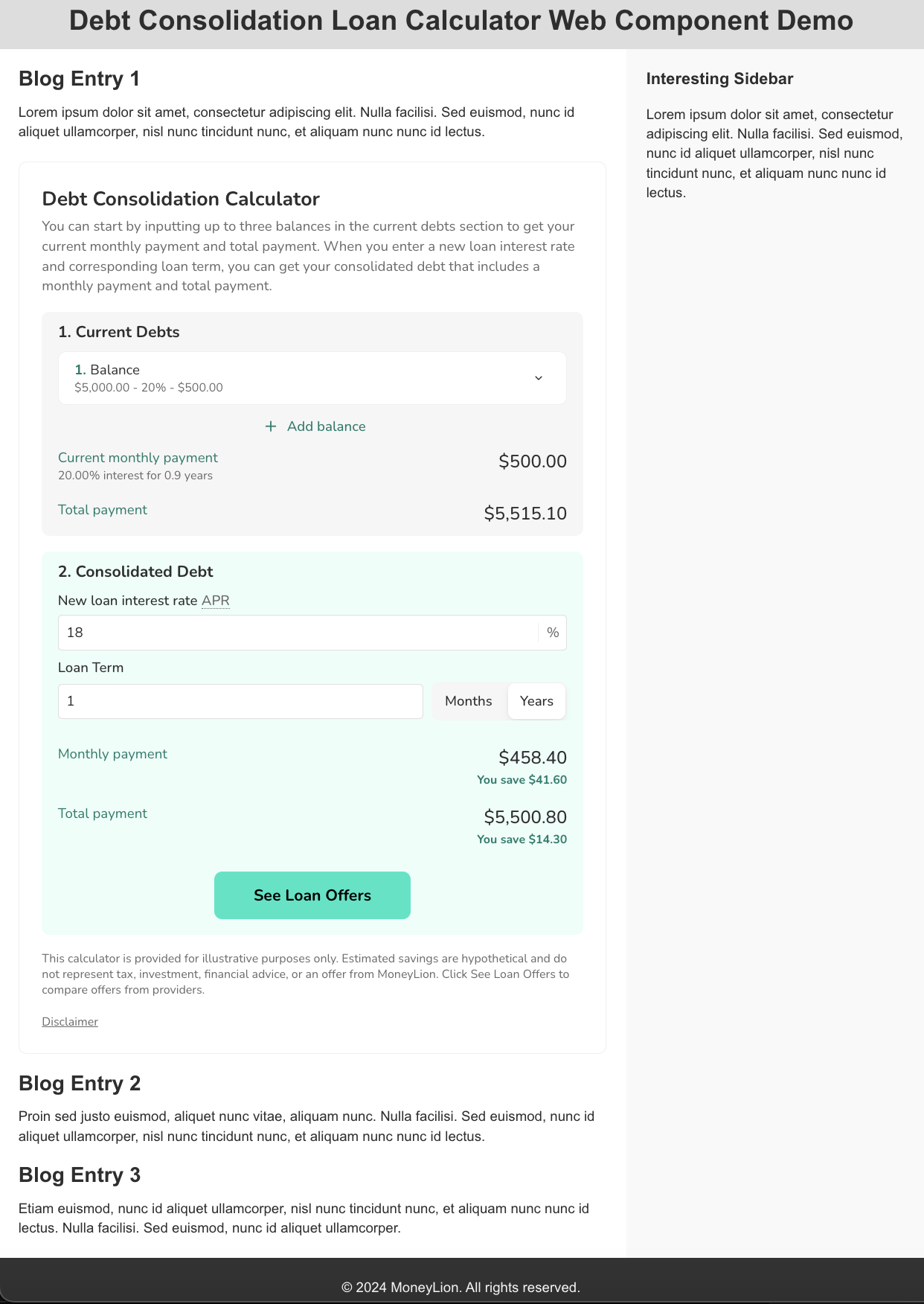Click the Consolidated Debt section heading
The width and height of the screenshot is (924, 1304).
coord(135,572)
